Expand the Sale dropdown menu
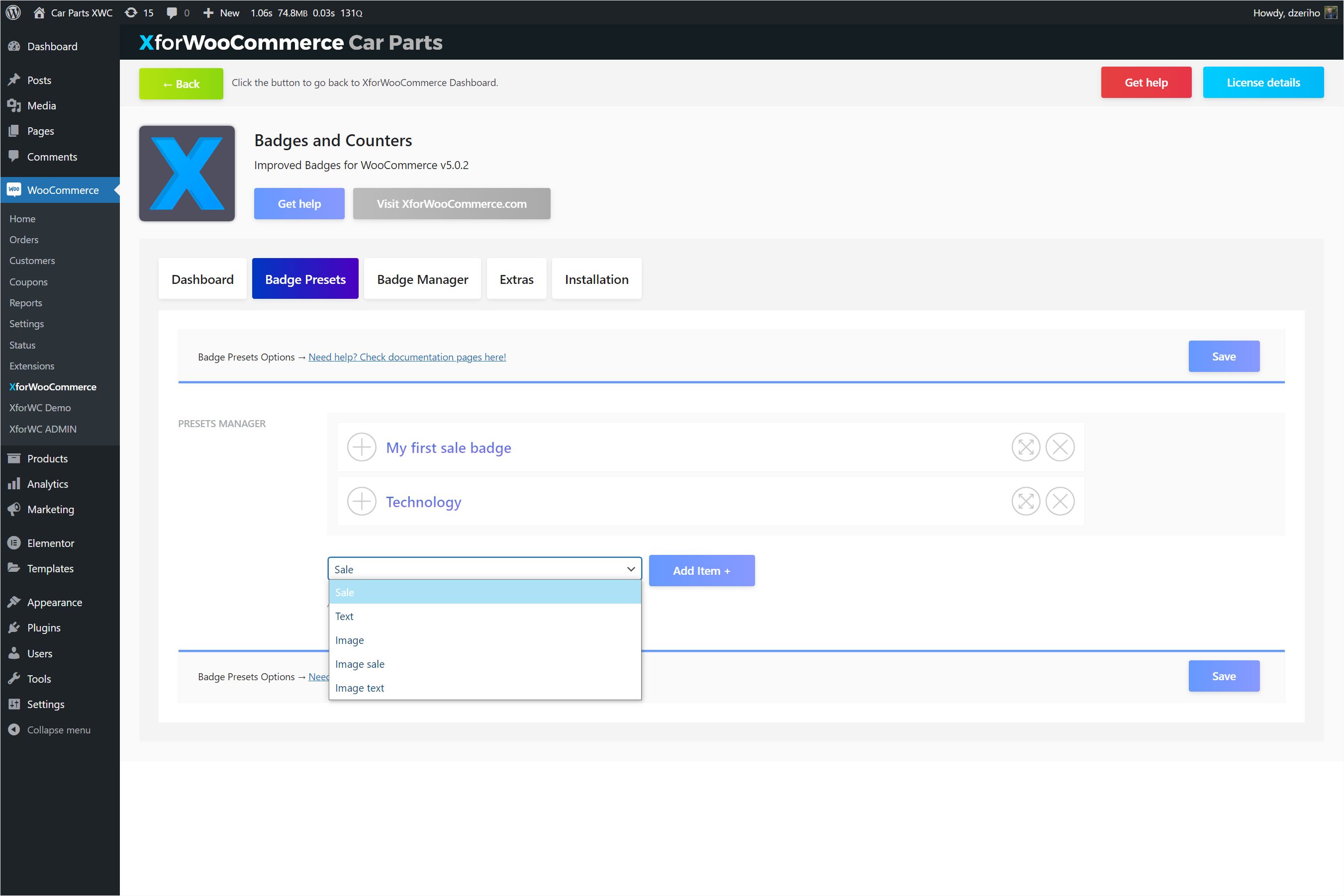Viewport: 1344px width, 896px height. 484,569
